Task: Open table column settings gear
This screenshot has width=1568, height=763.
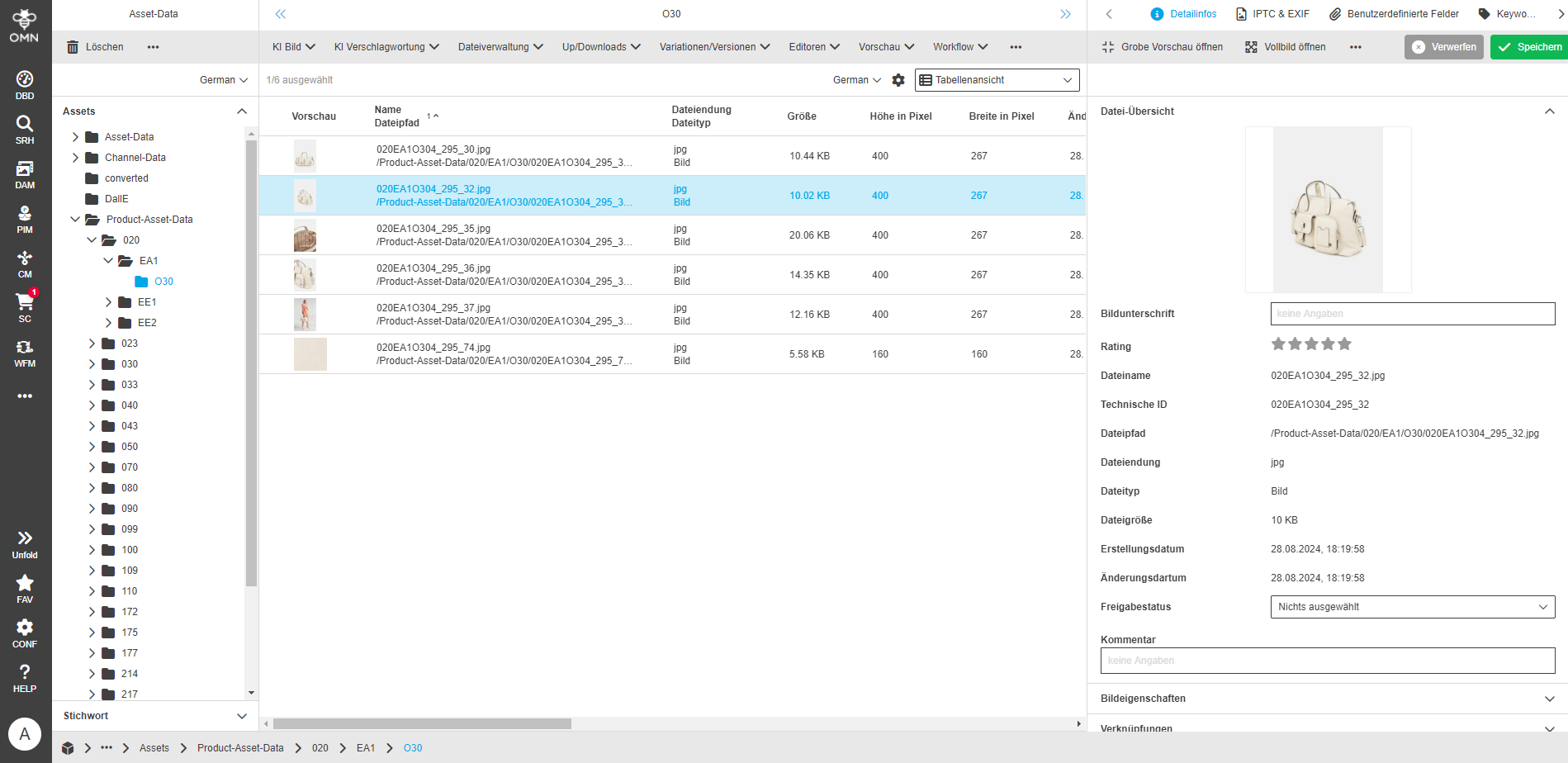Action: [898, 80]
